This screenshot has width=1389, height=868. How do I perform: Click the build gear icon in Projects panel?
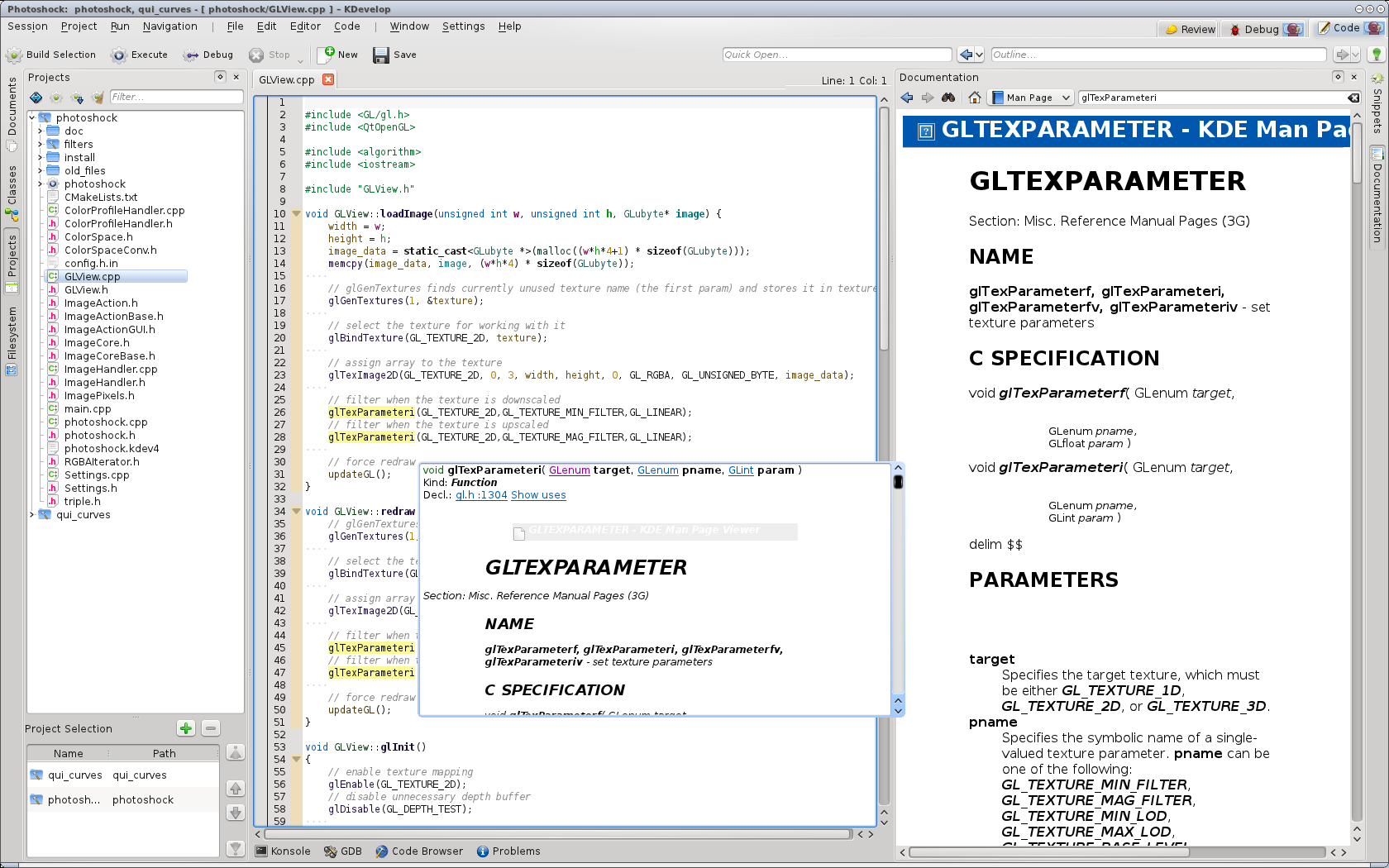pos(56,98)
